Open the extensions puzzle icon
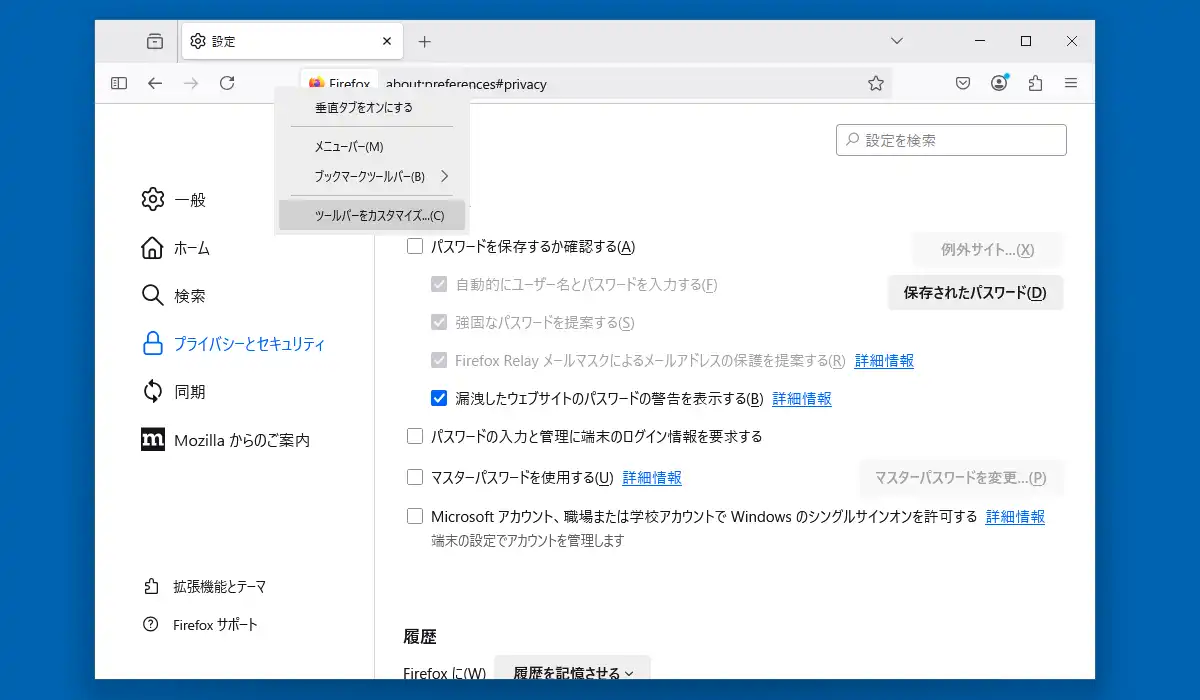1200x700 pixels. pyautogui.click(x=1035, y=83)
